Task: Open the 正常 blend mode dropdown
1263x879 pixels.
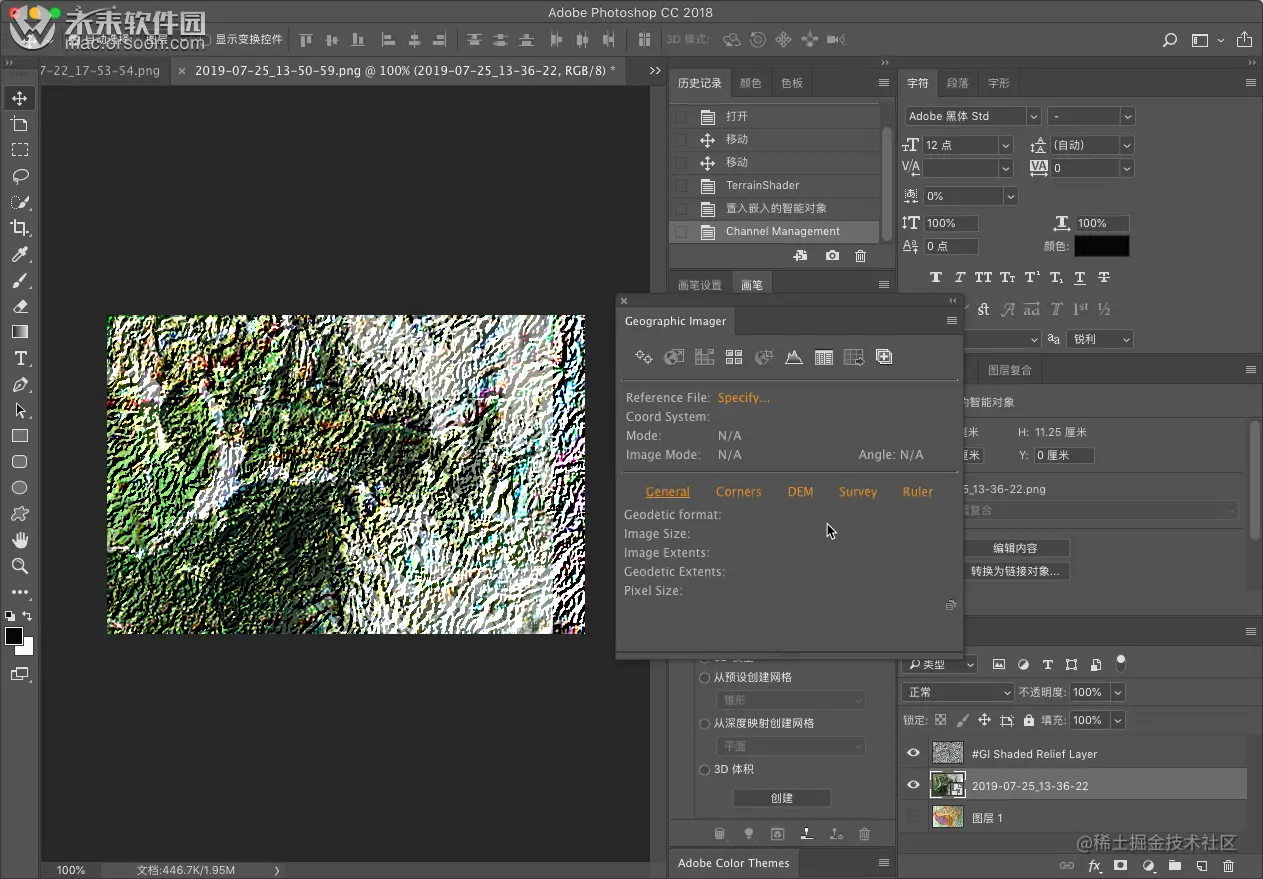Action: pos(959,692)
